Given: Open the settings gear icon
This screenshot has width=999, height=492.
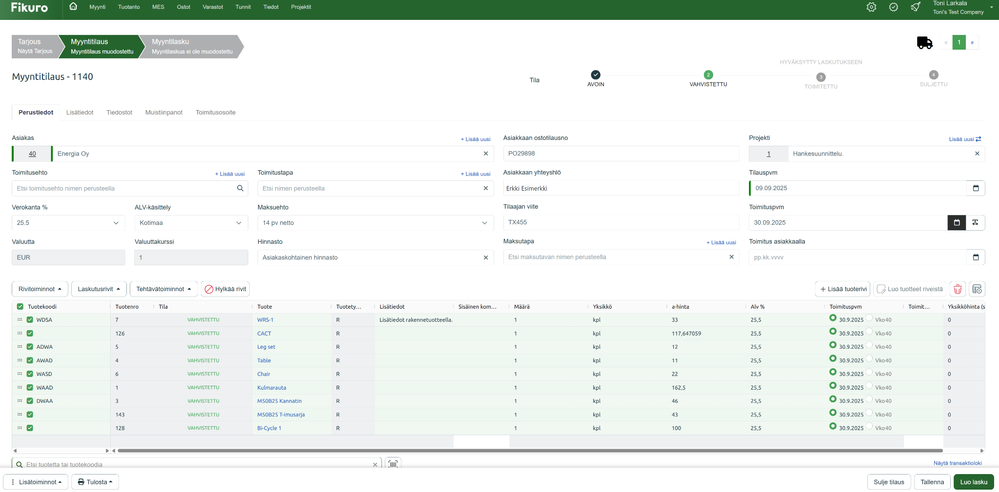Looking at the screenshot, I should point(872,7).
